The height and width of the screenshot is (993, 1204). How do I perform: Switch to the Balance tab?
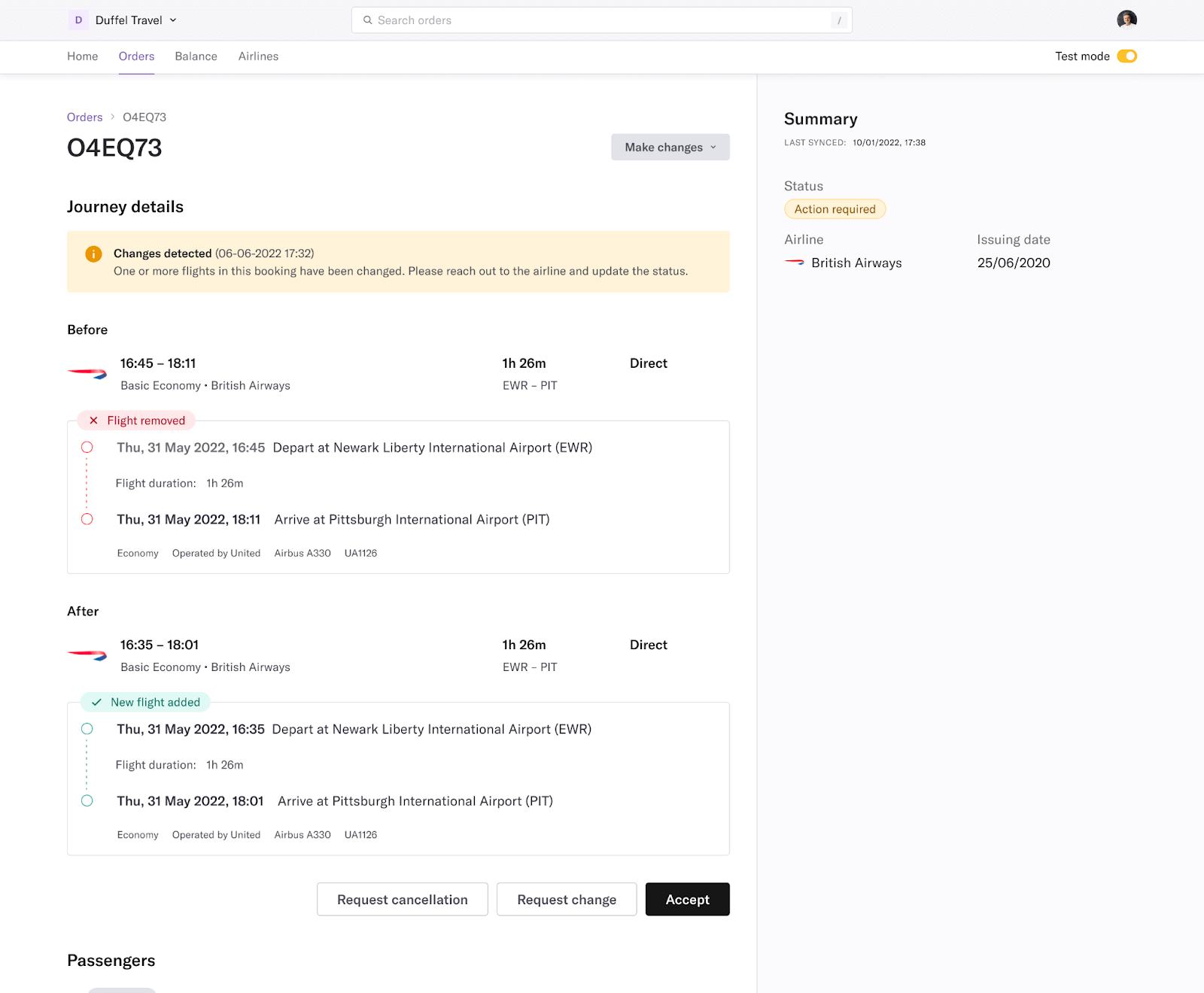coord(196,56)
